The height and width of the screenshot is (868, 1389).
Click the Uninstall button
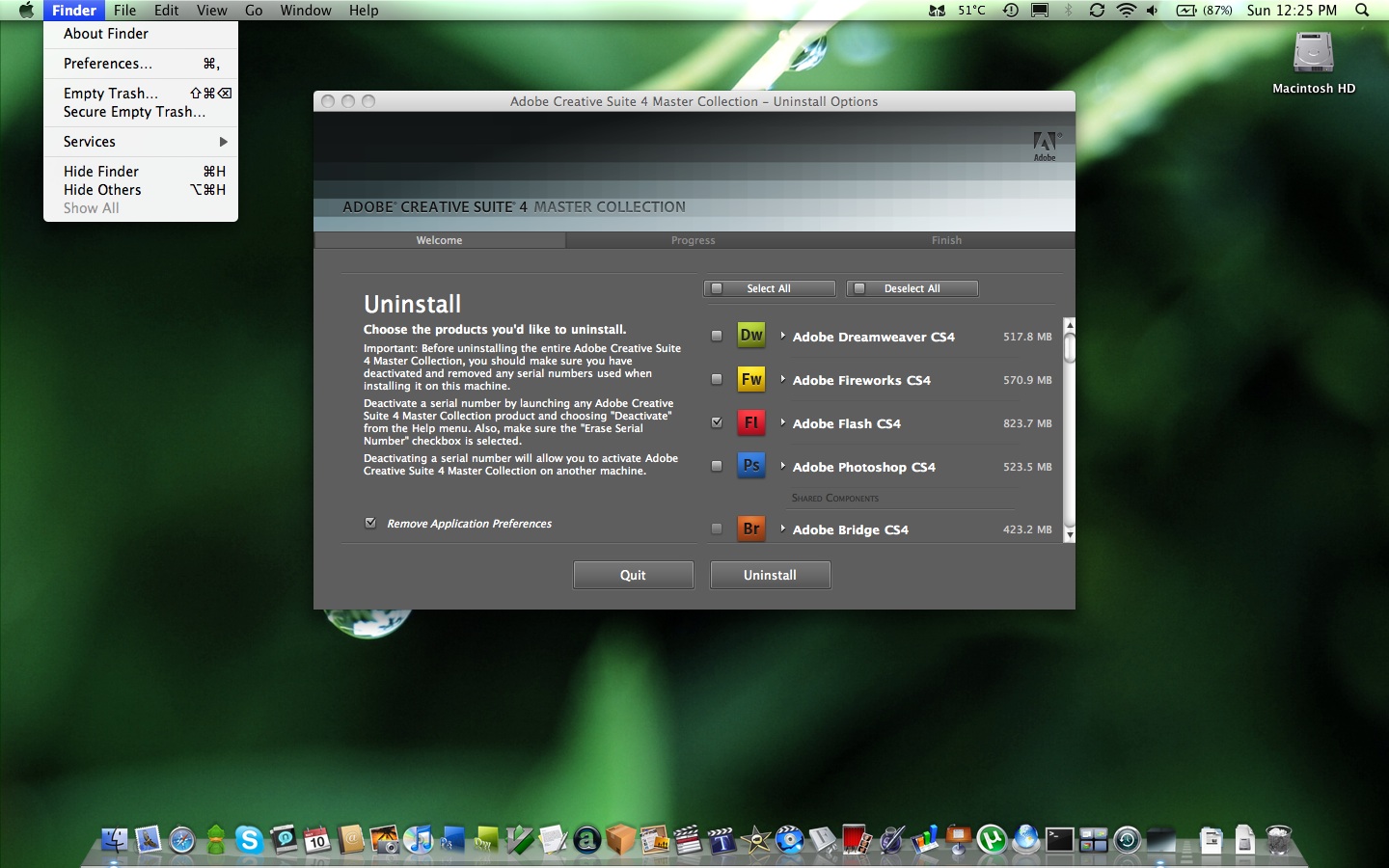point(771,575)
